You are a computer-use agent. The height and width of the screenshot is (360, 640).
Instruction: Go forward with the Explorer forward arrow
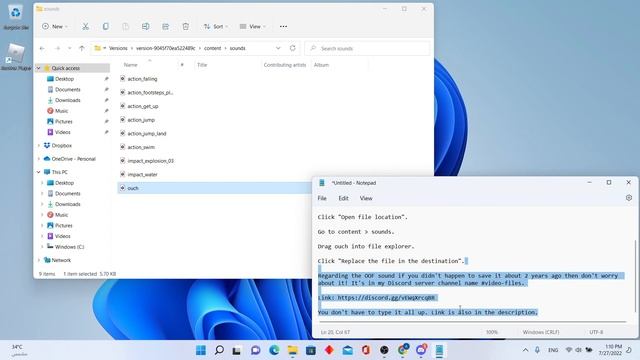coord(58,48)
